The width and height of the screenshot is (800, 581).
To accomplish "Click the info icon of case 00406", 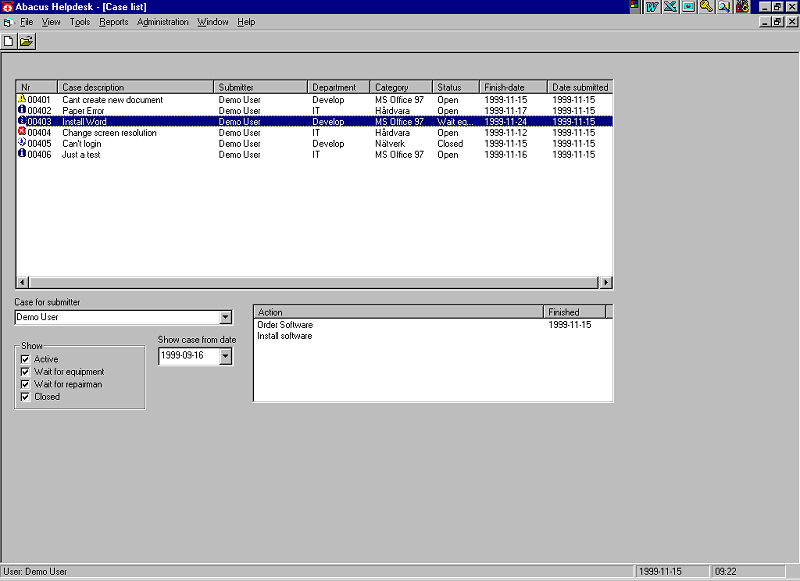I will coord(22,153).
